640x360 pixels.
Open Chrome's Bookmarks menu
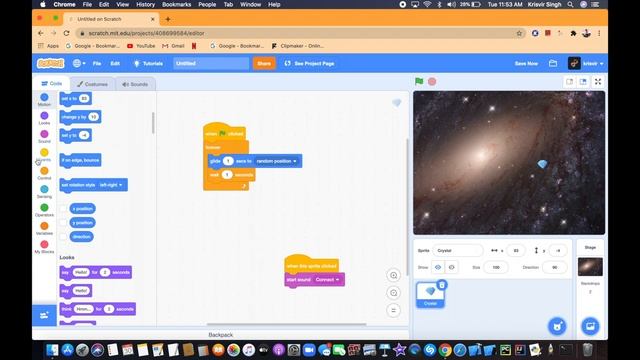pos(176,4)
